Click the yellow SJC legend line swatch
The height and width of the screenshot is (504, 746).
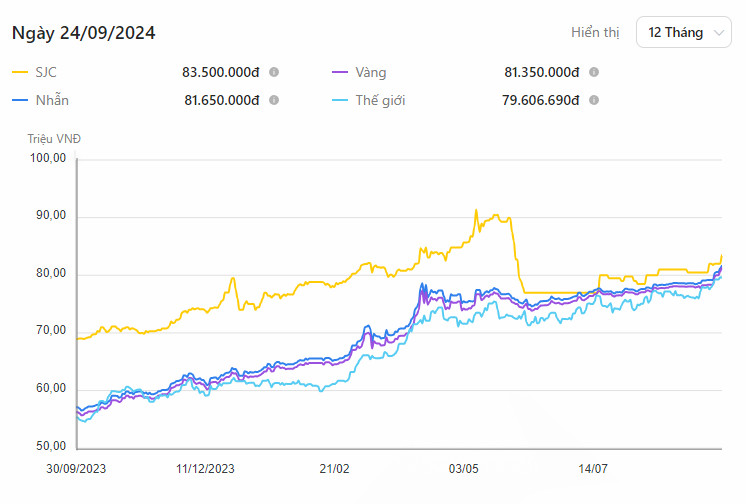[20, 73]
